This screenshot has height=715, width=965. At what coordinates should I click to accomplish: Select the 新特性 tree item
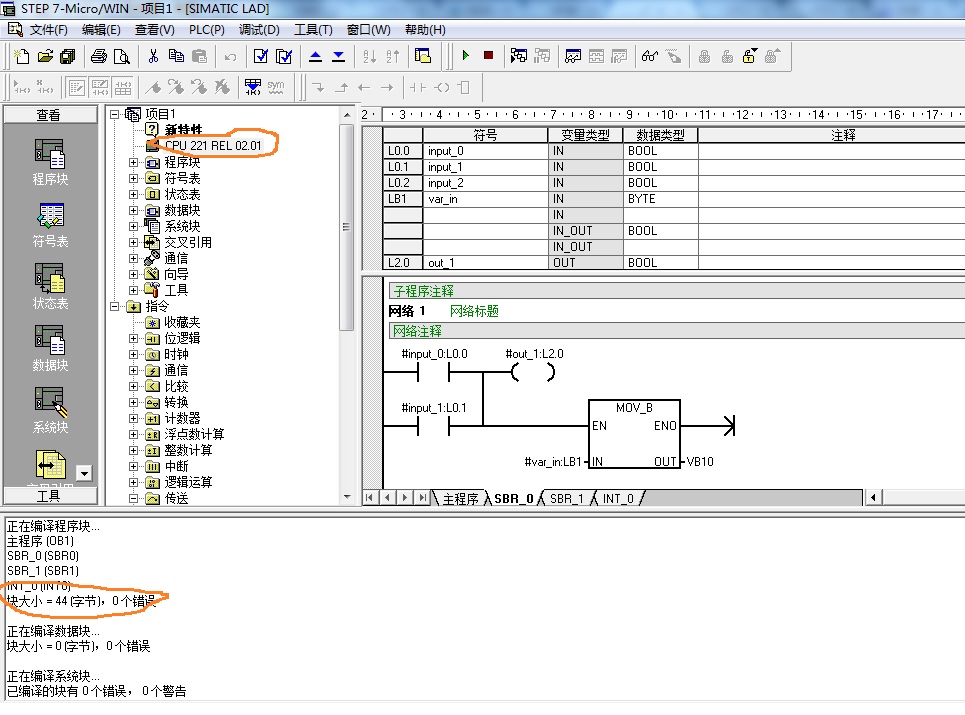[x=183, y=130]
